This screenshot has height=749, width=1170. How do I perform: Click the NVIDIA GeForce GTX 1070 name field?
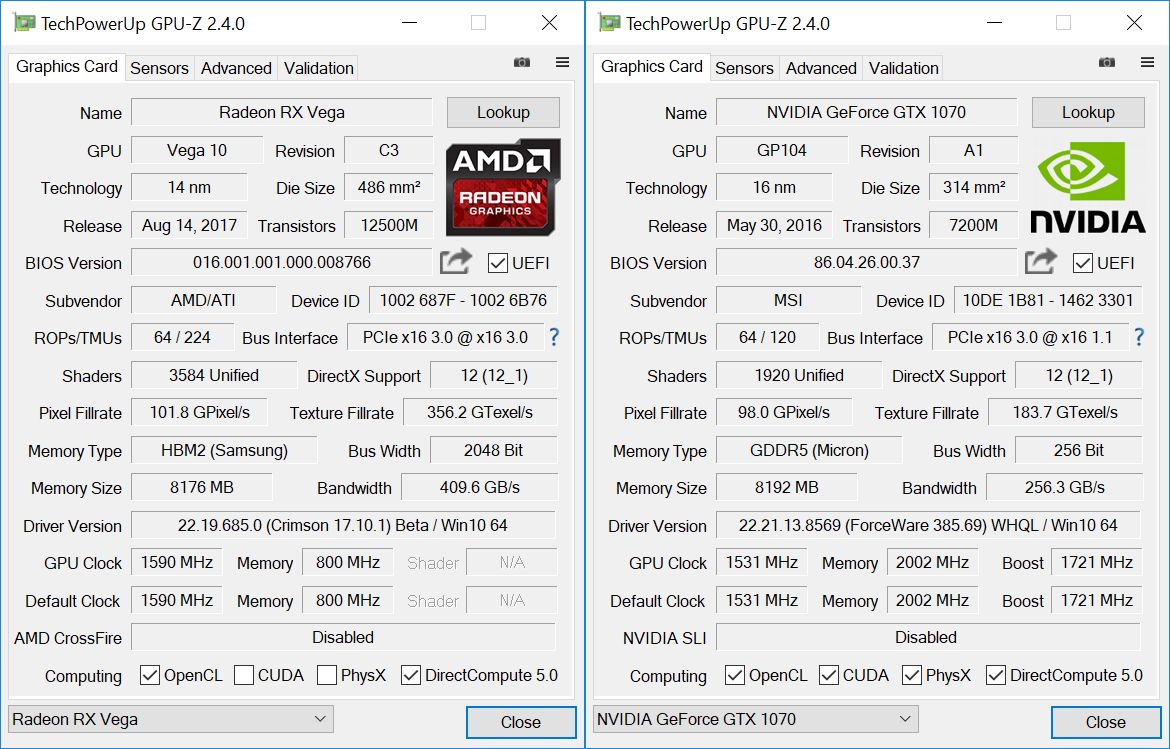point(867,112)
